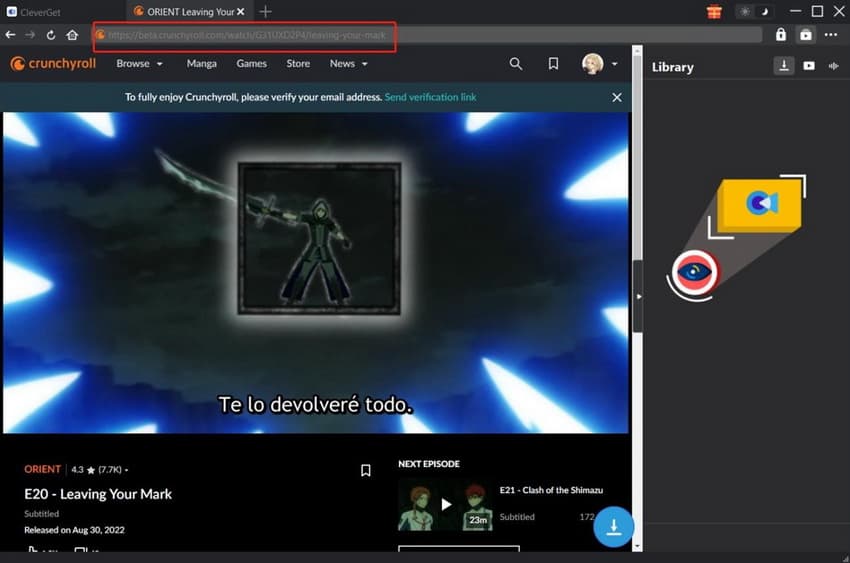Show the Library video tab

(808, 66)
